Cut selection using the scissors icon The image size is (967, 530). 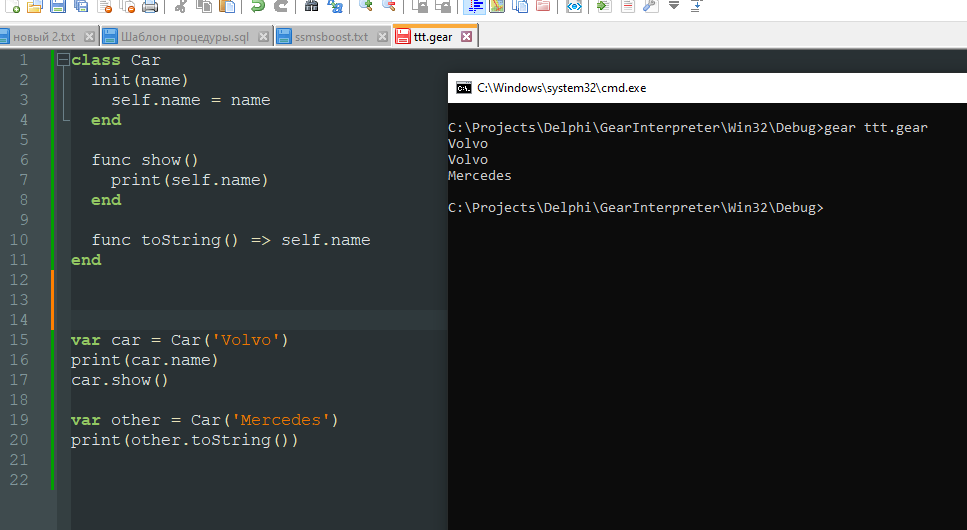point(180,6)
